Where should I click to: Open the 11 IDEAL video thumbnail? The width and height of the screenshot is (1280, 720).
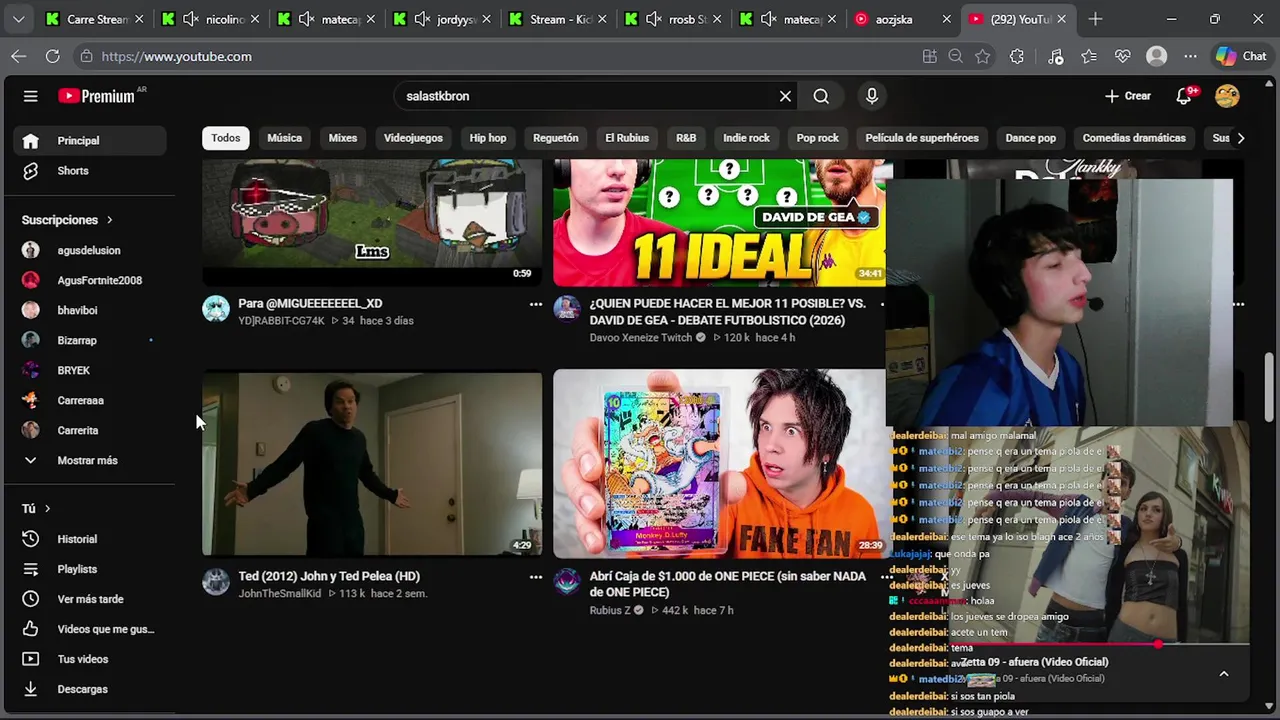719,222
